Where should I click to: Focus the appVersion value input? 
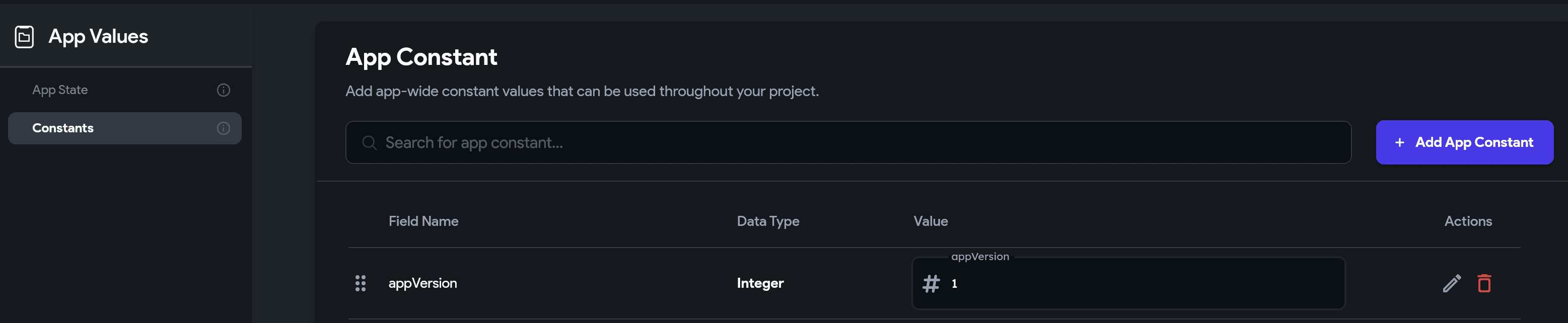(1128, 283)
